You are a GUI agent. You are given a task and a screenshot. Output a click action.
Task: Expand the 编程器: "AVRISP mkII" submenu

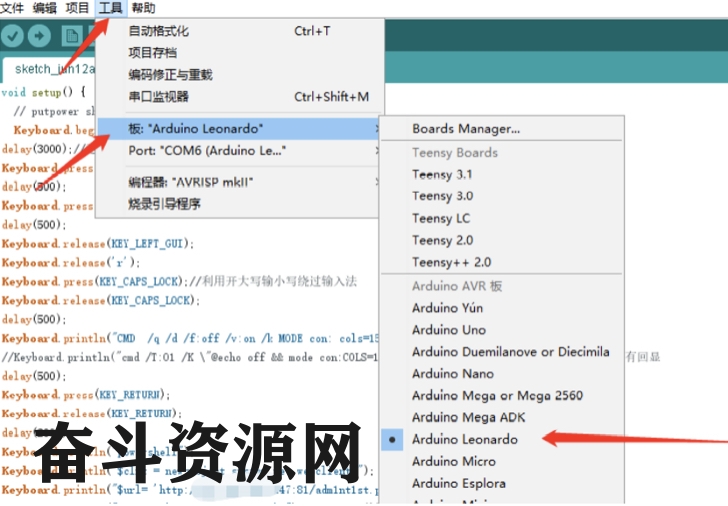tap(240, 182)
